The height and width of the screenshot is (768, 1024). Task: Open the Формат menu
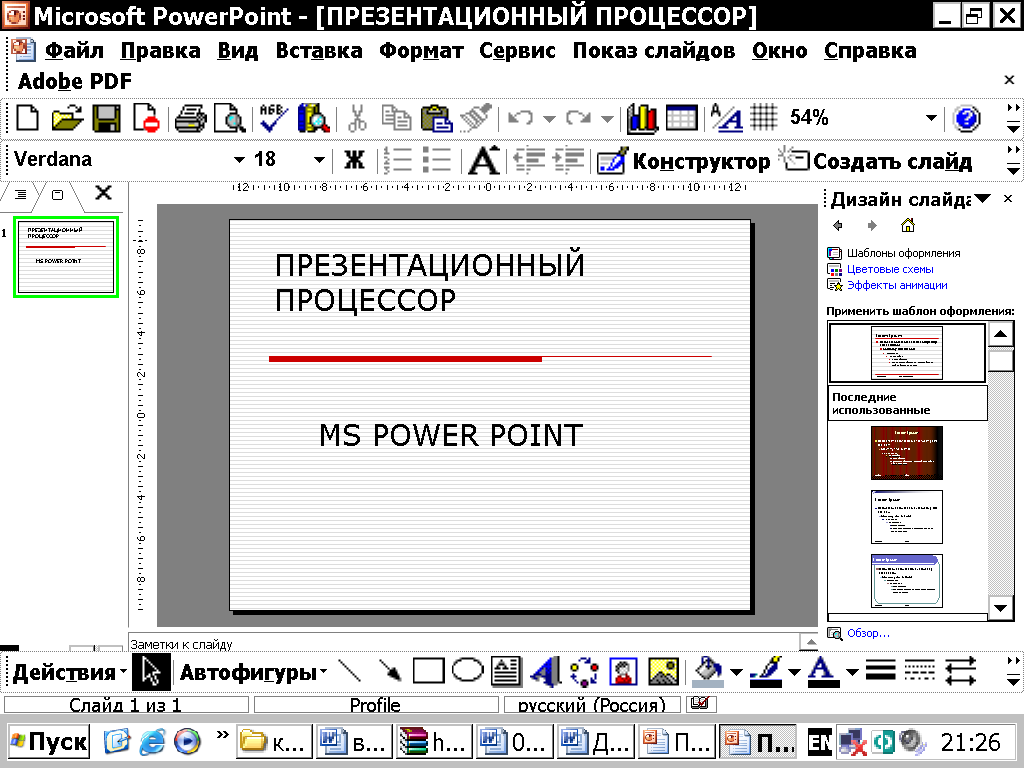coord(421,50)
